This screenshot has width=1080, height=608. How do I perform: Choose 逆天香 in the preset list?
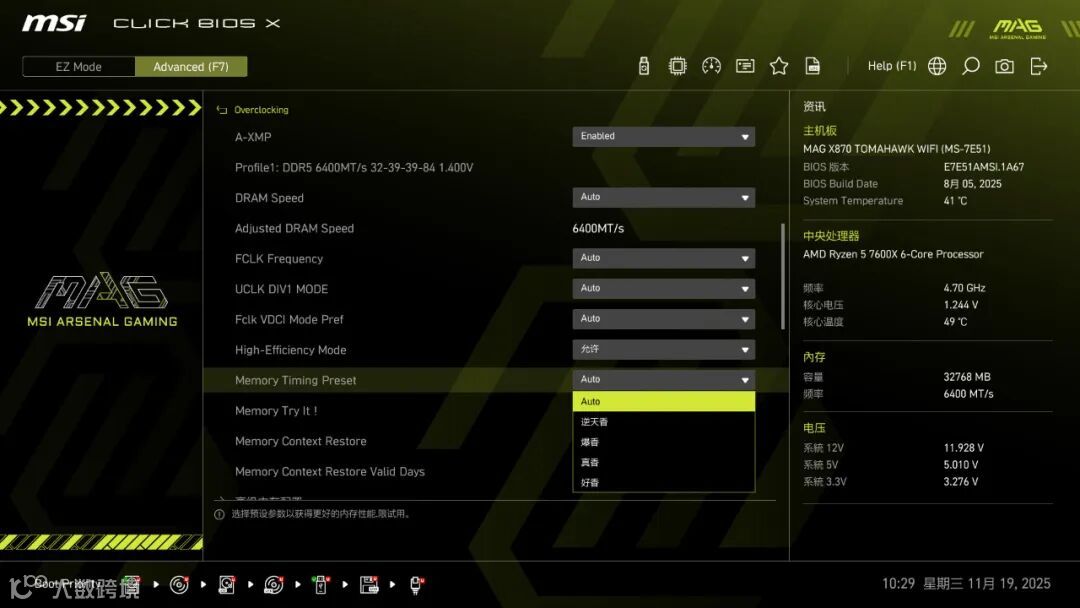(x=663, y=422)
